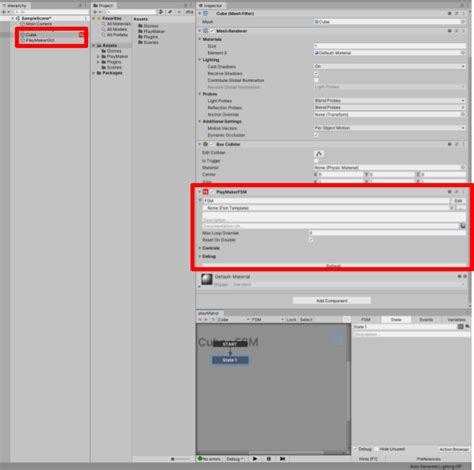Toggle Receive Shadows checkbox
474x470 pixels.
coord(316,73)
